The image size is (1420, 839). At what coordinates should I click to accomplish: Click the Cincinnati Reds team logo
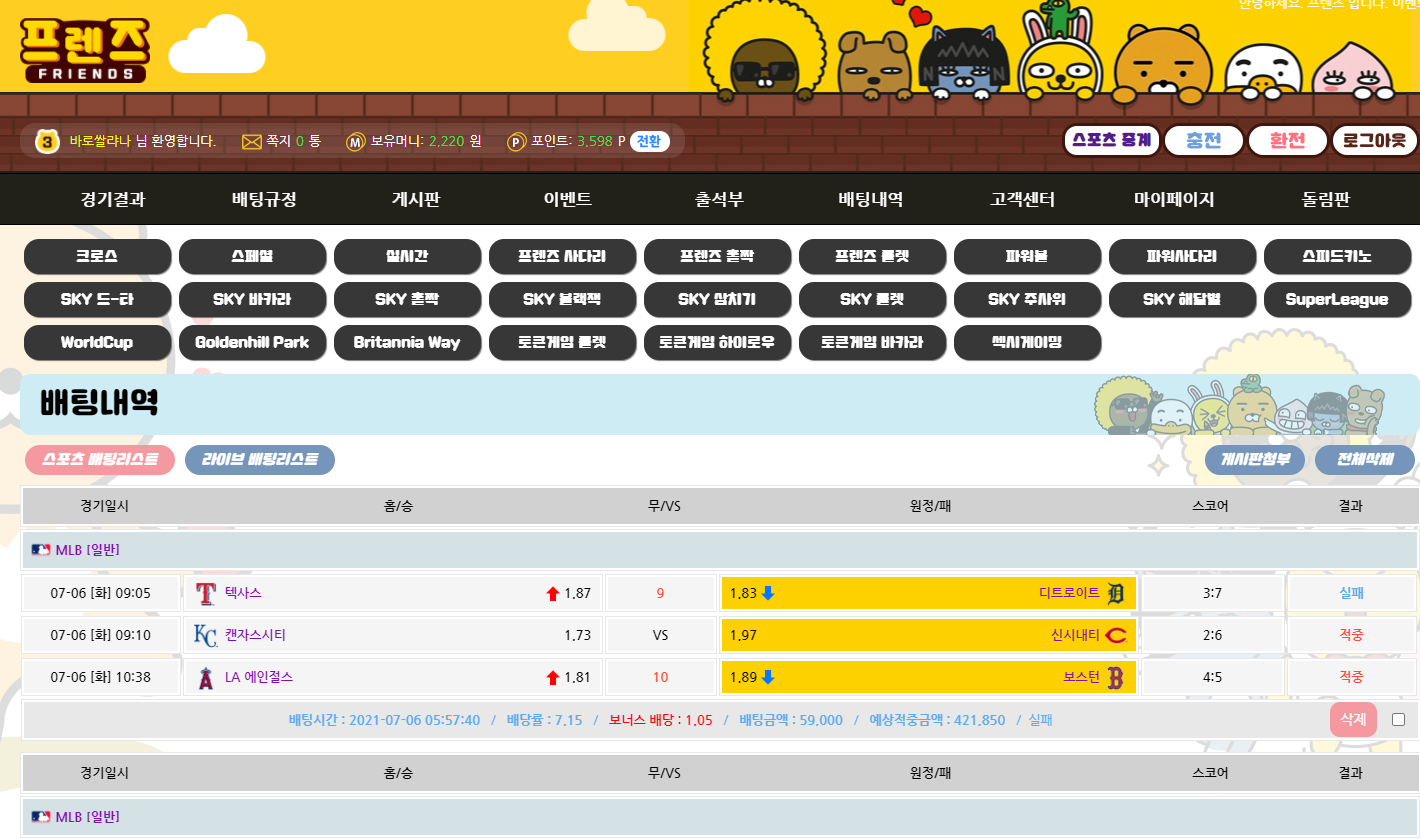pos(1116,636)
